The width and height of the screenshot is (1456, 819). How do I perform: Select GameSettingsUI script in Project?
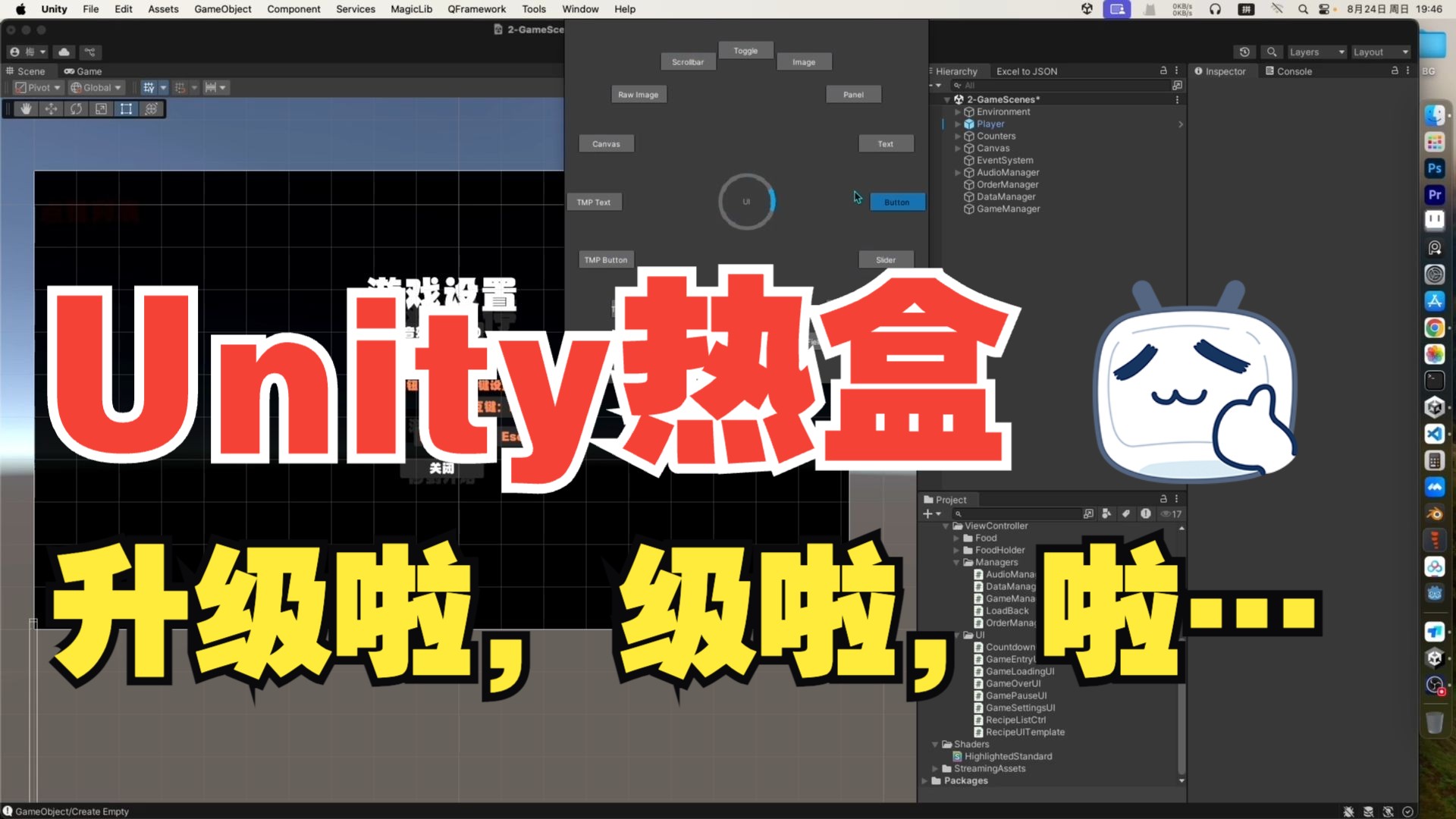(1020, 708)
